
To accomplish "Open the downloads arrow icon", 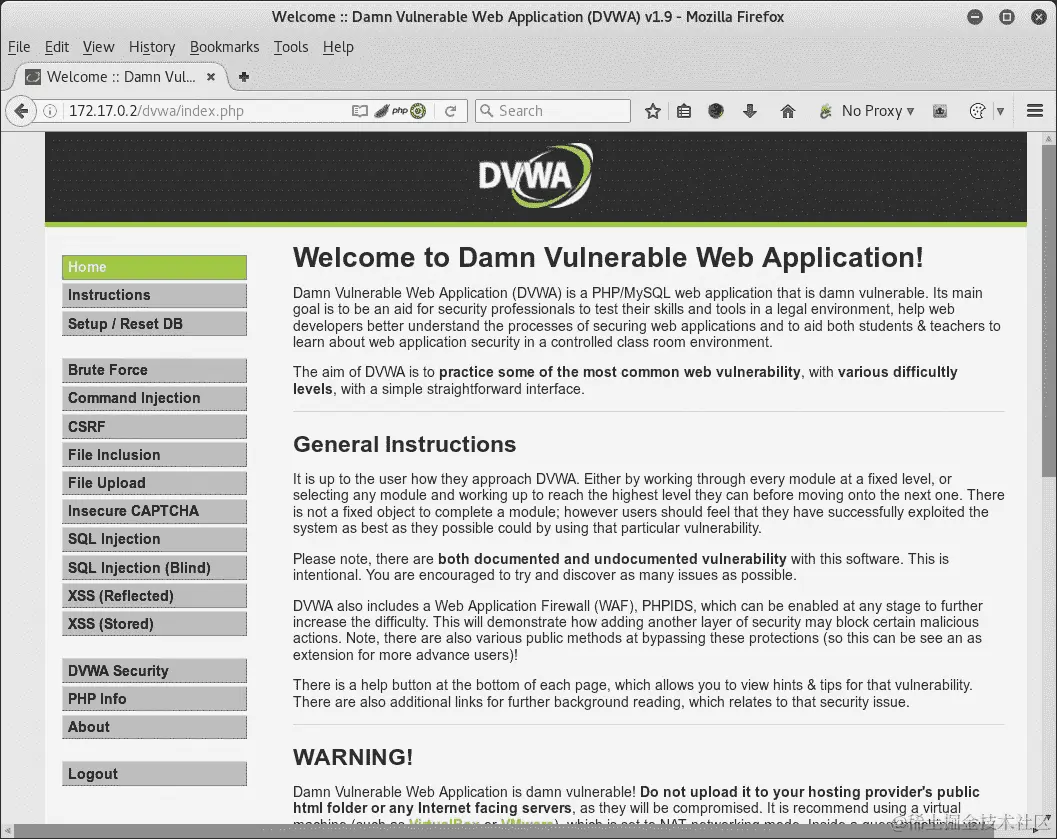I will pos(750,111).
